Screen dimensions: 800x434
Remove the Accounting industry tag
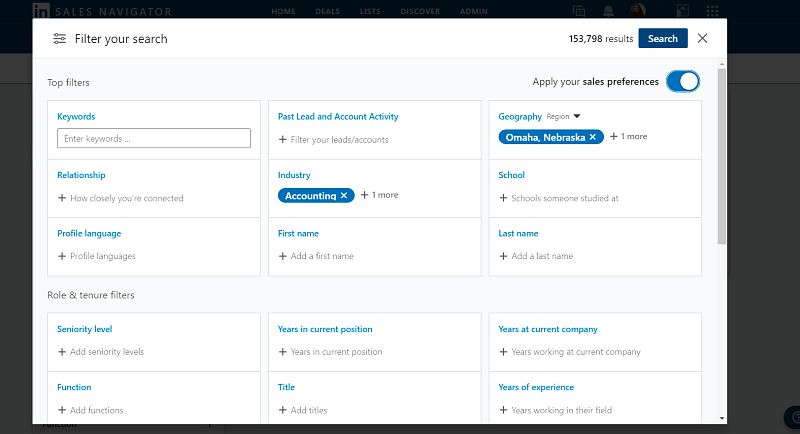[x=344, y=195]
